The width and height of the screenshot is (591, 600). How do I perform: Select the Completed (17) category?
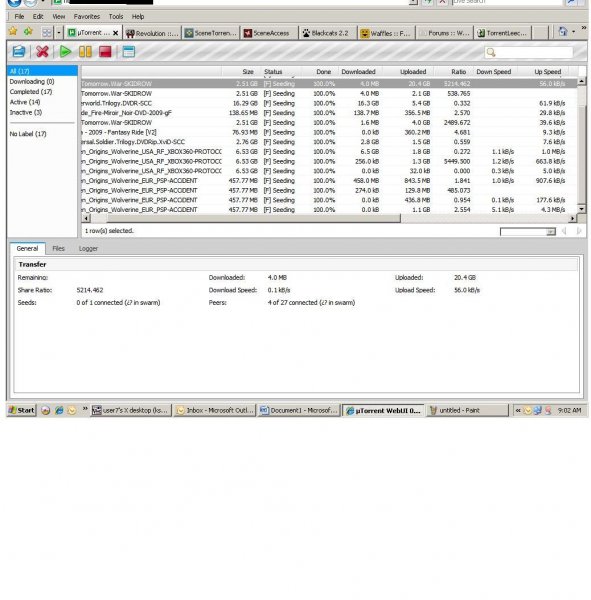click(31, 92)
